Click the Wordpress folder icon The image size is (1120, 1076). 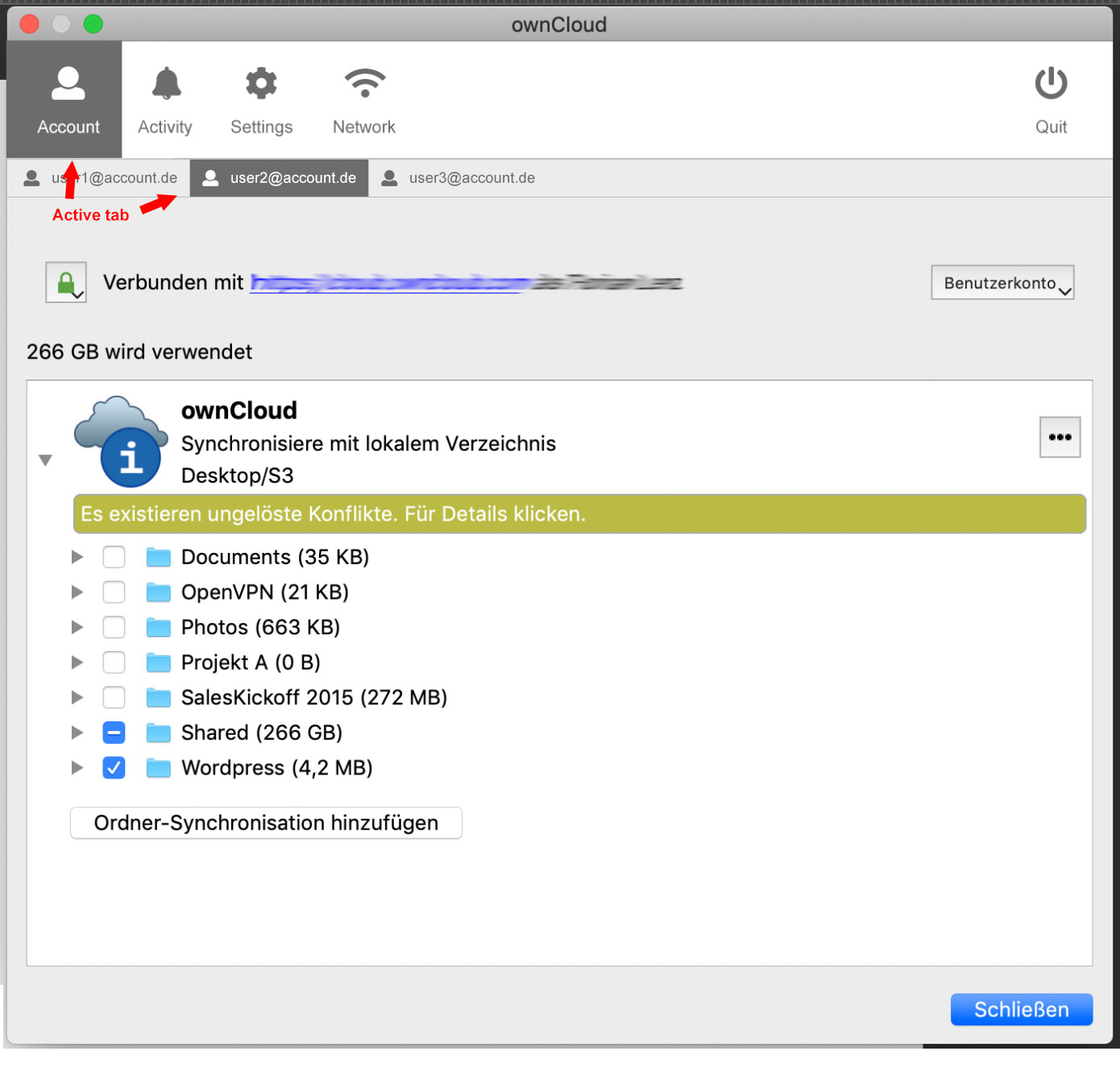[159, 767]
